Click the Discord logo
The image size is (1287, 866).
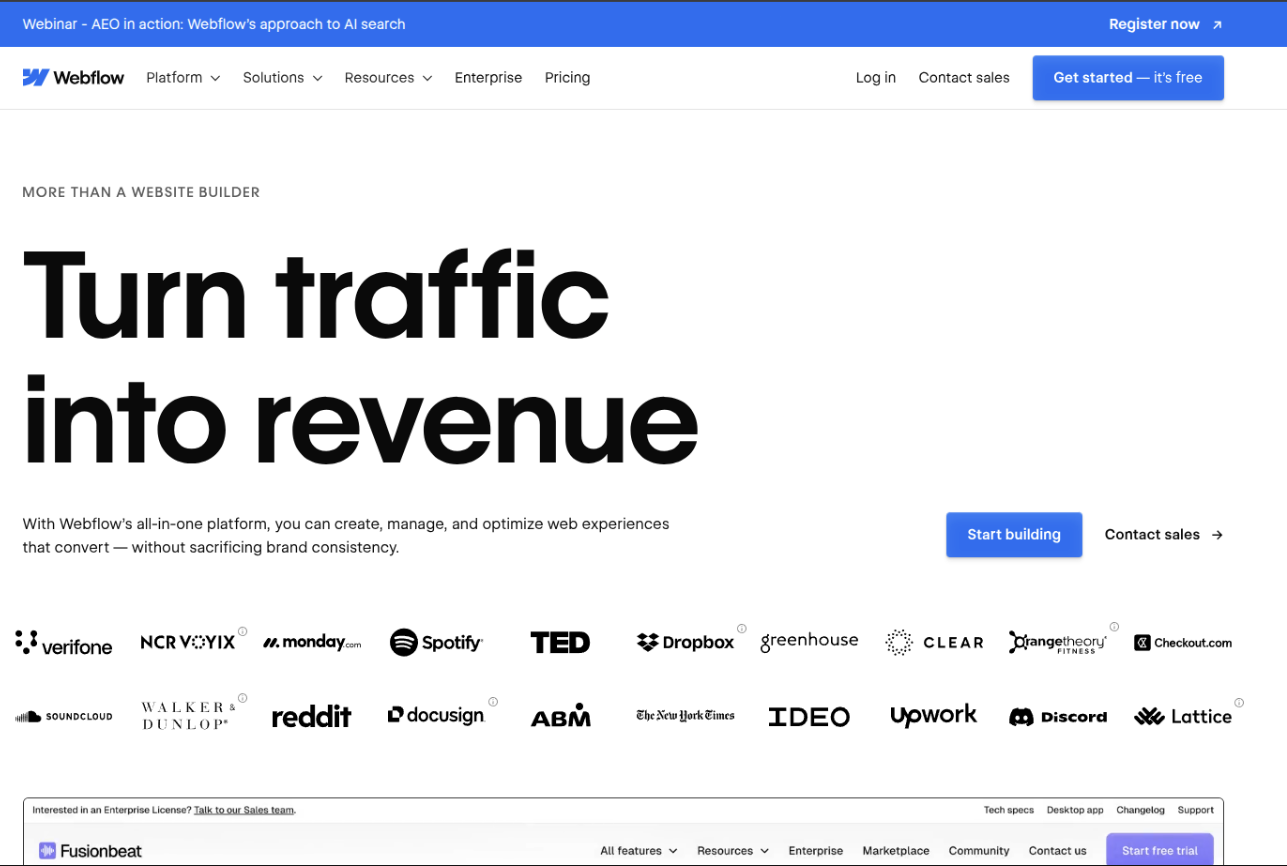coord(1058,717)
